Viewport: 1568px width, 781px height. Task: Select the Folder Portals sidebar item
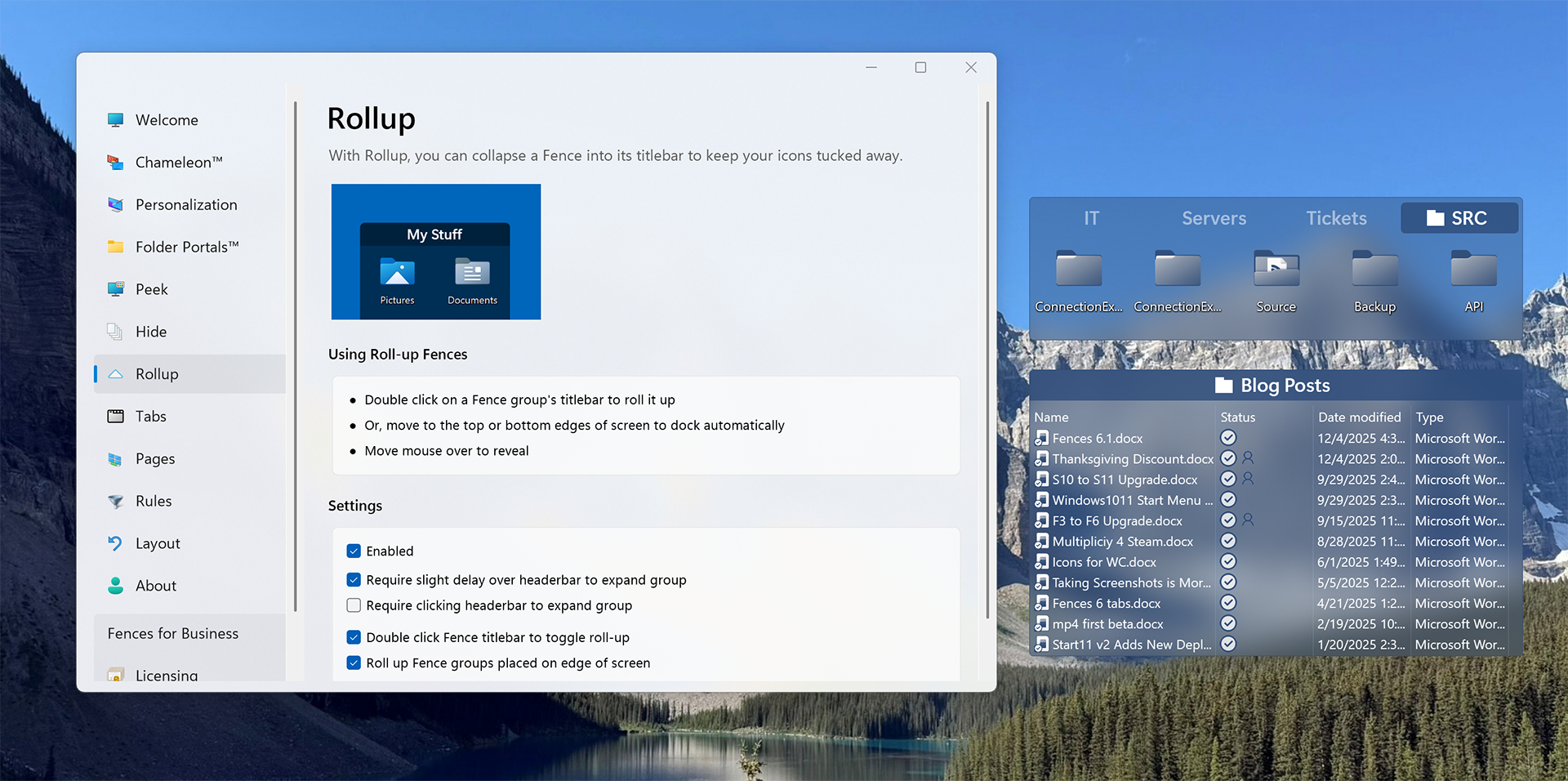click(186, 247)
